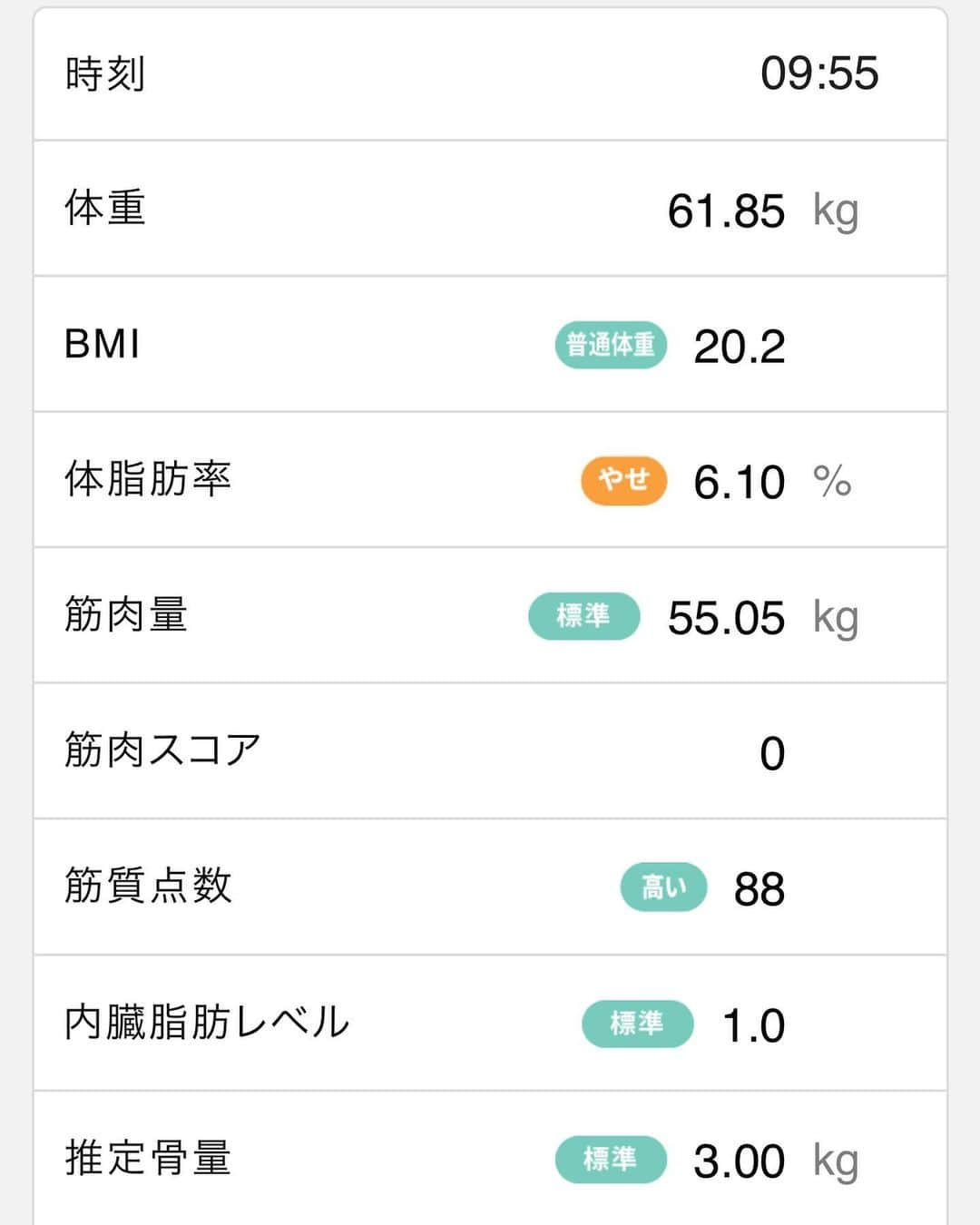Screen dimensions: 980x1225
Task: Select the 20.2 BMI value
Action: pyautogui.click(x=739, y=347)
